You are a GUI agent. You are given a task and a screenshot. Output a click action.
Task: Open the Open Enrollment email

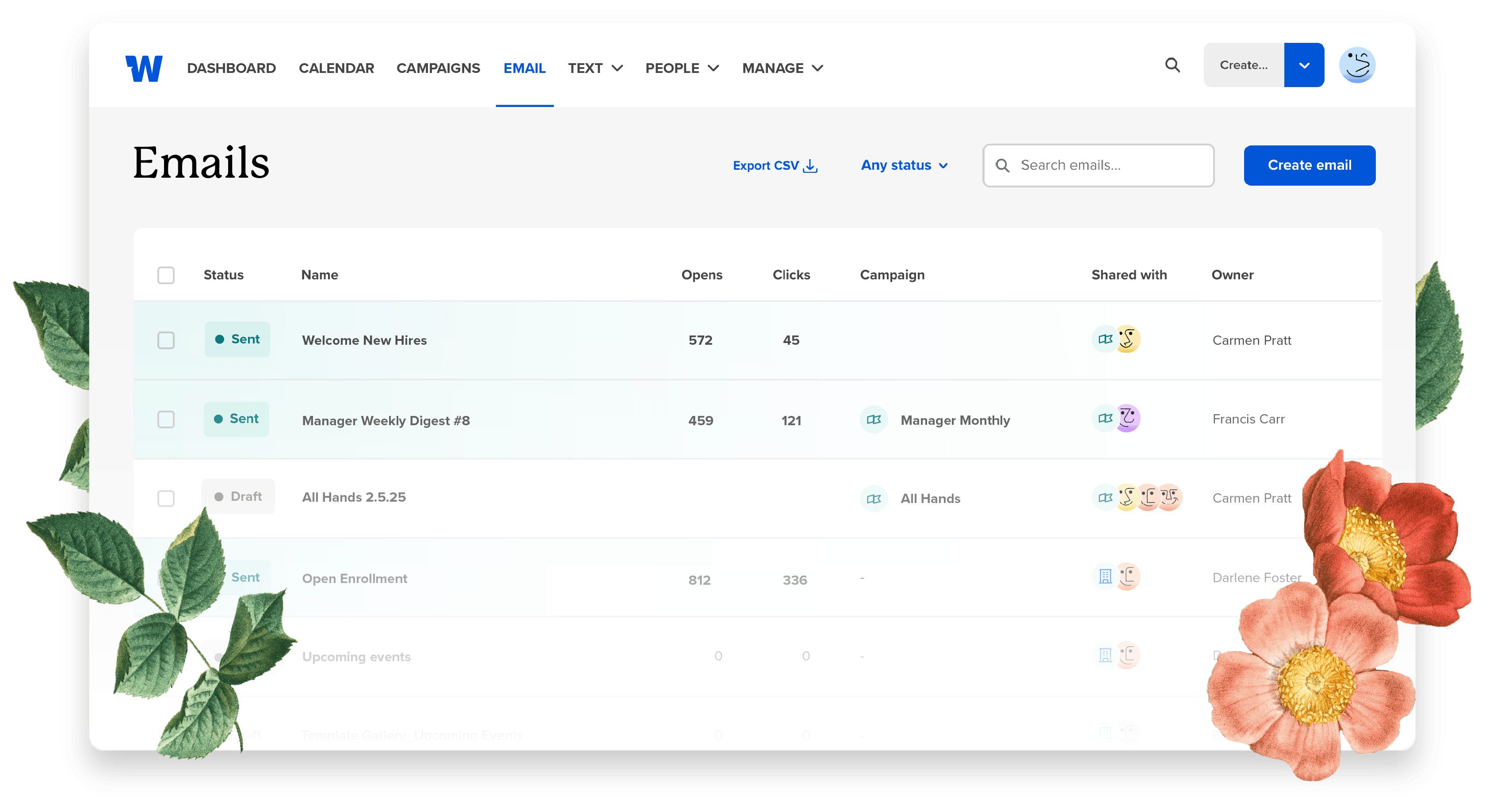(355, 579)
